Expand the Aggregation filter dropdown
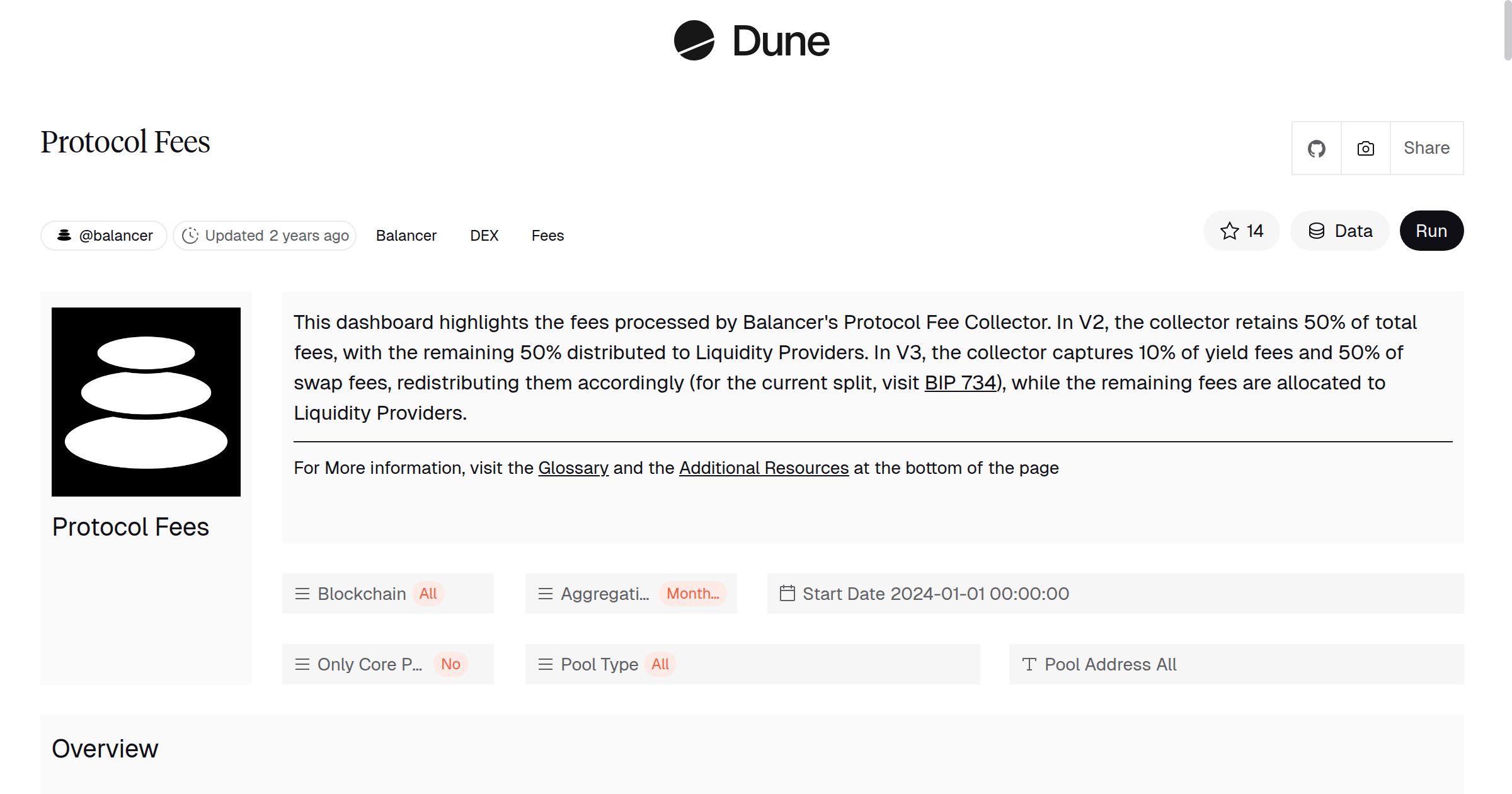This screenshot has height=794, width=1512. tap(631, 594)
